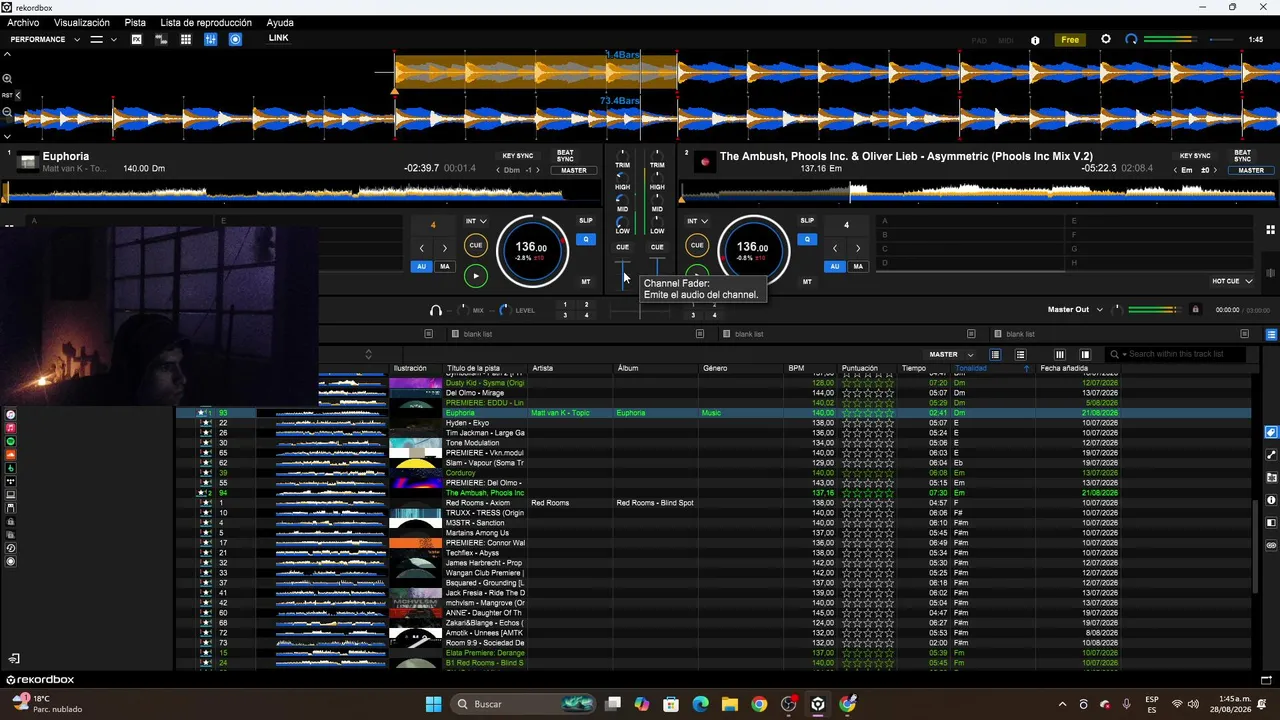Reset waveform zoom with RST
Viewport: 1280px width, 720px height.
pos(8,95)
